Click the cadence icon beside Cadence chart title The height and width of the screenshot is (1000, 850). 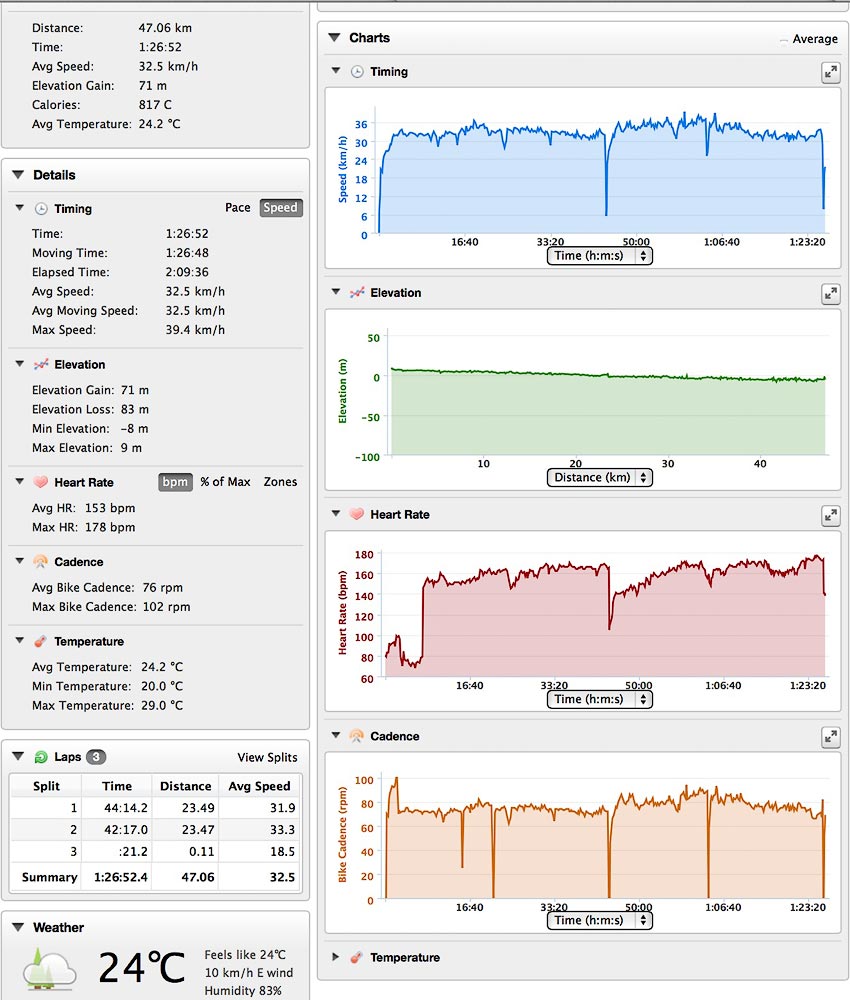point(357,736)
